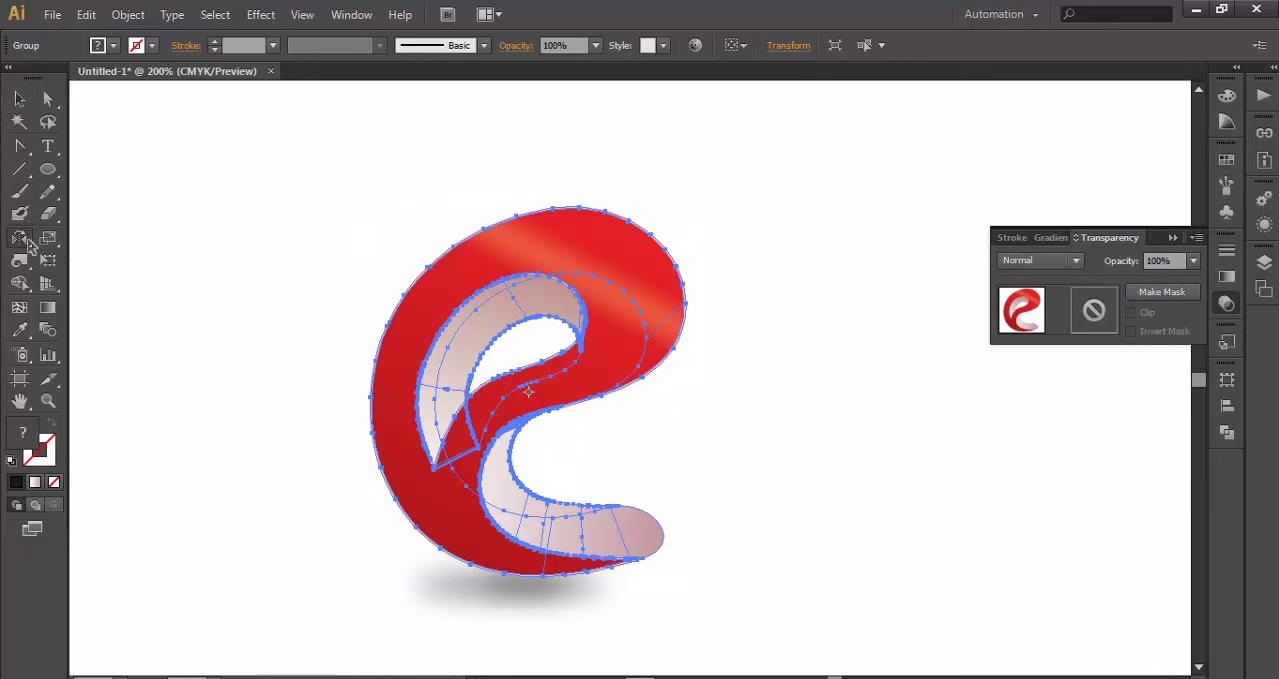Click the Make Mask button
The width and height of the screenshot is (1279, 679).
pos(1162,291)
